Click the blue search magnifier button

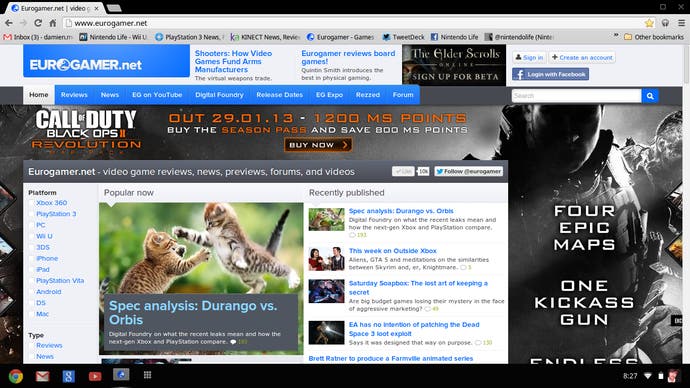pos(650,95)
